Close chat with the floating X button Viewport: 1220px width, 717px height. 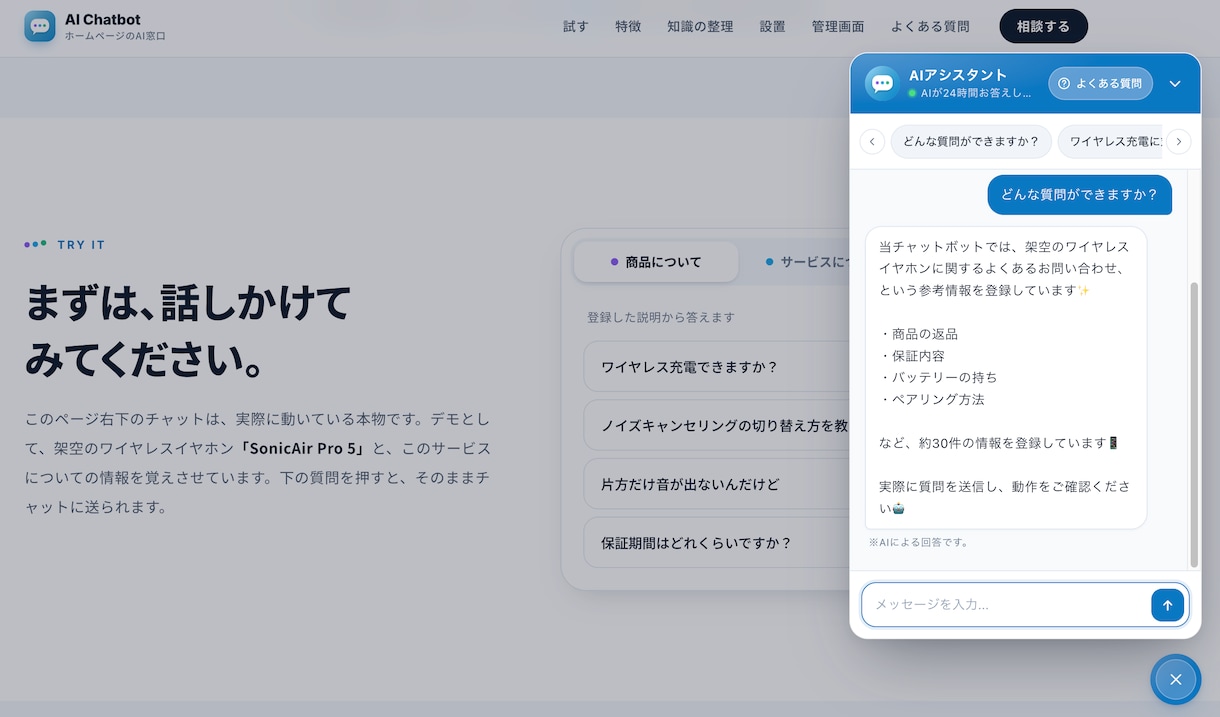coord(1175,680)
